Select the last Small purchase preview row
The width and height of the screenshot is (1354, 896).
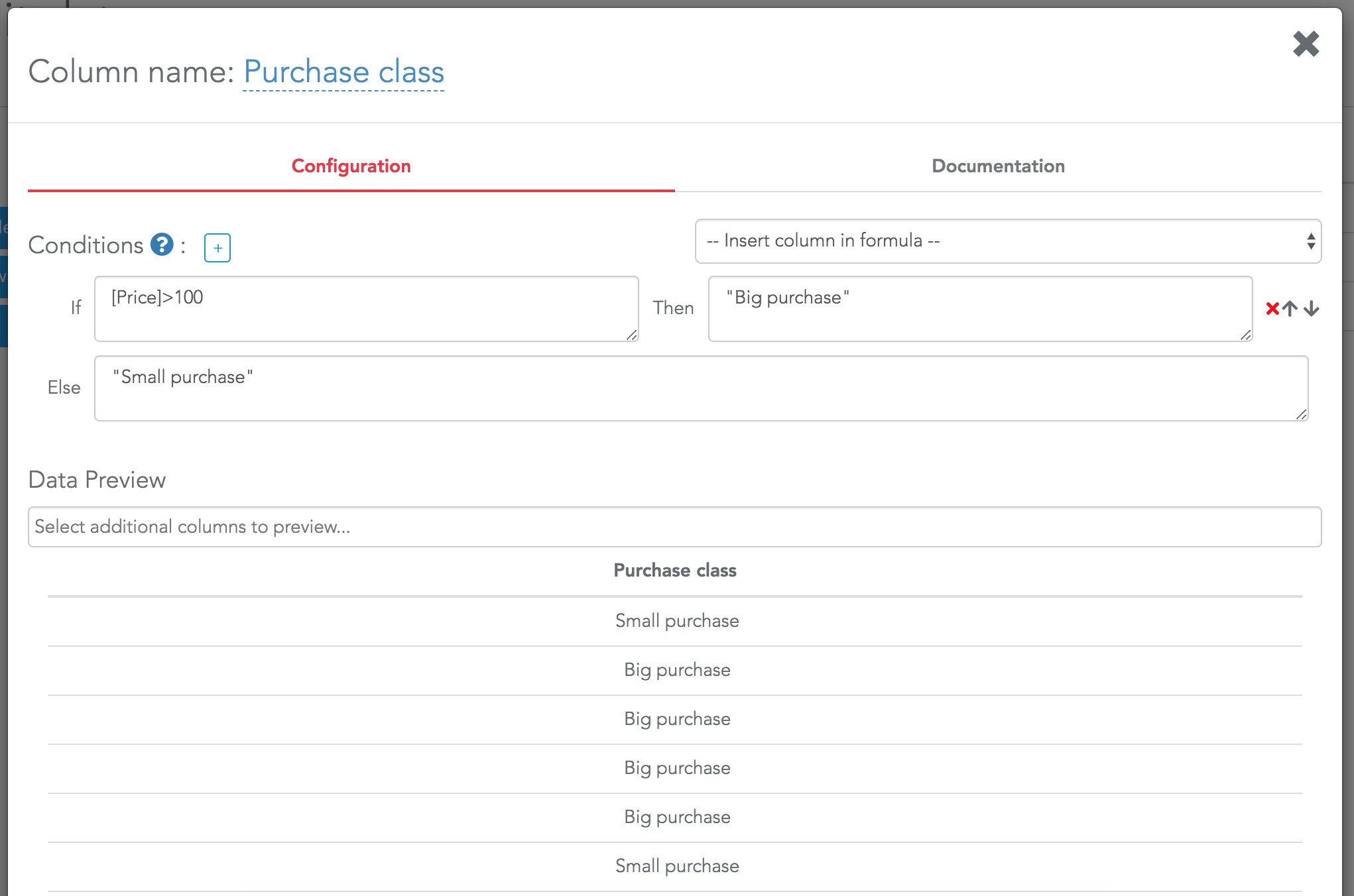pyautogui.click(x=675, y=866)
